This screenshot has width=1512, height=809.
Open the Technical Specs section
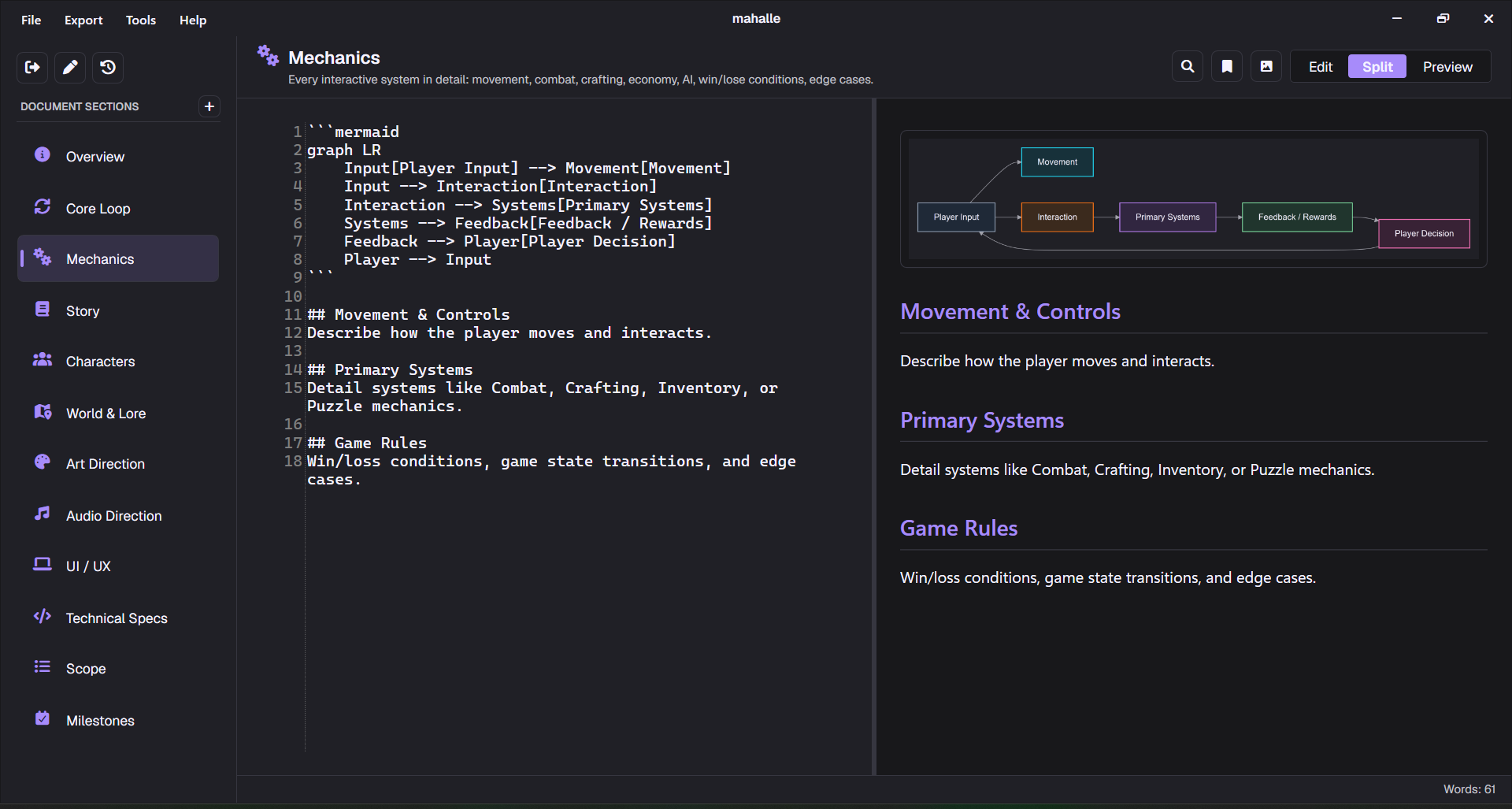[118, 618]
